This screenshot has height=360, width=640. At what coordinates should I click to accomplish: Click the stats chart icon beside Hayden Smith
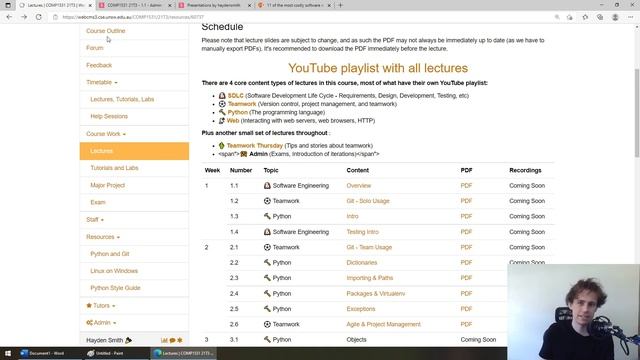click(x=164, y=340)
